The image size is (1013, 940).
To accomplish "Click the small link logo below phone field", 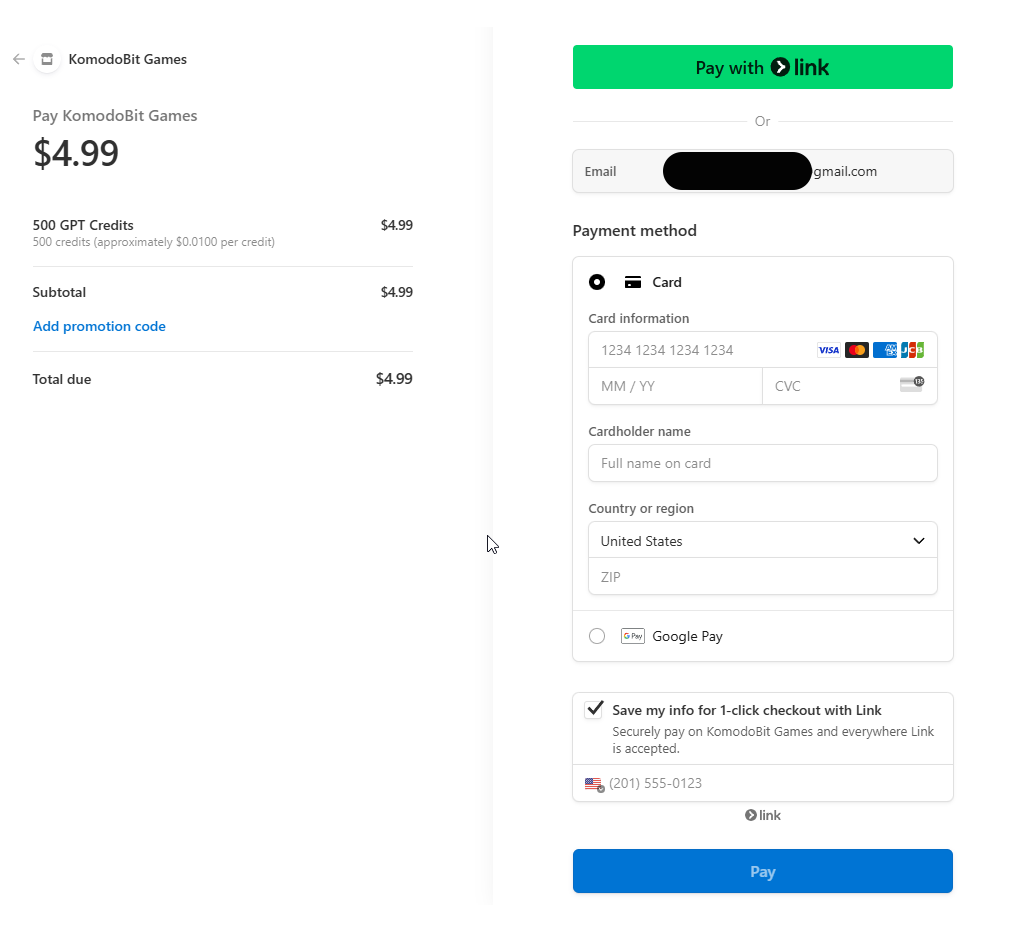I will click(x=762, y=816).
